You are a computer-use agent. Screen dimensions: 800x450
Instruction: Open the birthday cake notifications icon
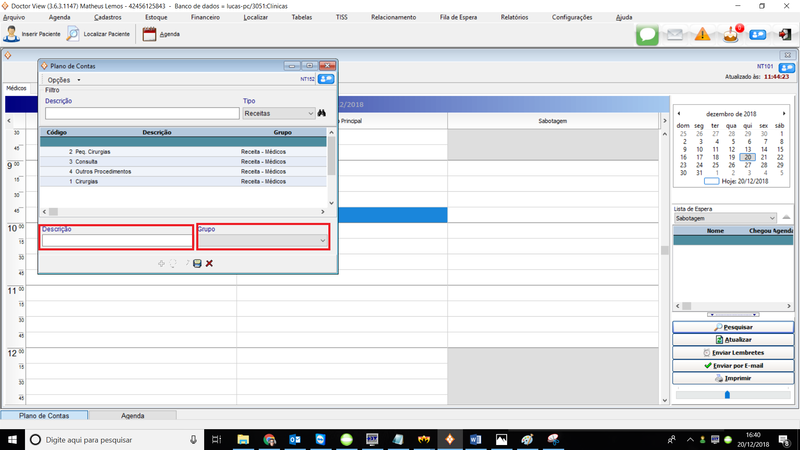pos(731,35)
